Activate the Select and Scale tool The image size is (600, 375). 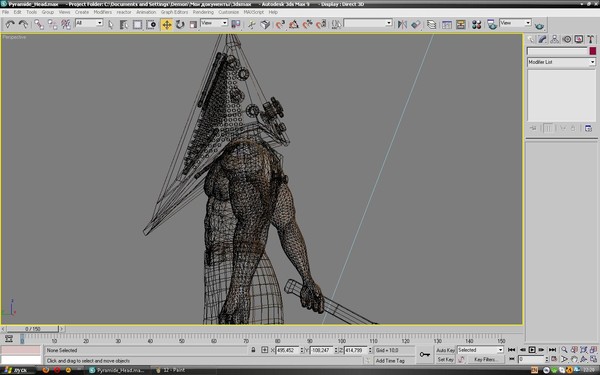pyautogui.click(x=193, y=24)
